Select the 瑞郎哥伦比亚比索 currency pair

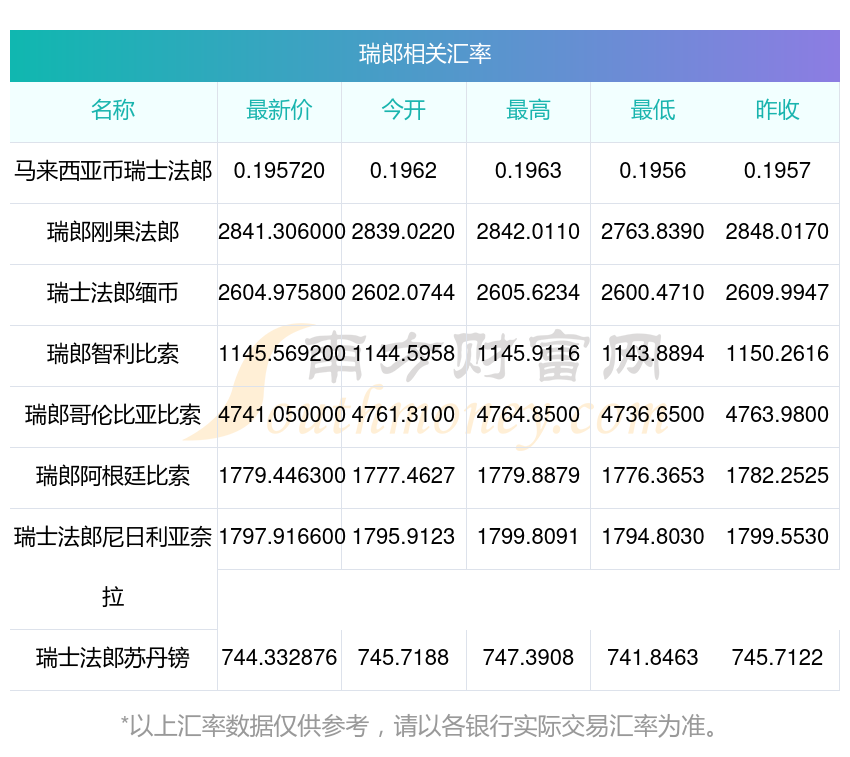click(x=113, y=415)
